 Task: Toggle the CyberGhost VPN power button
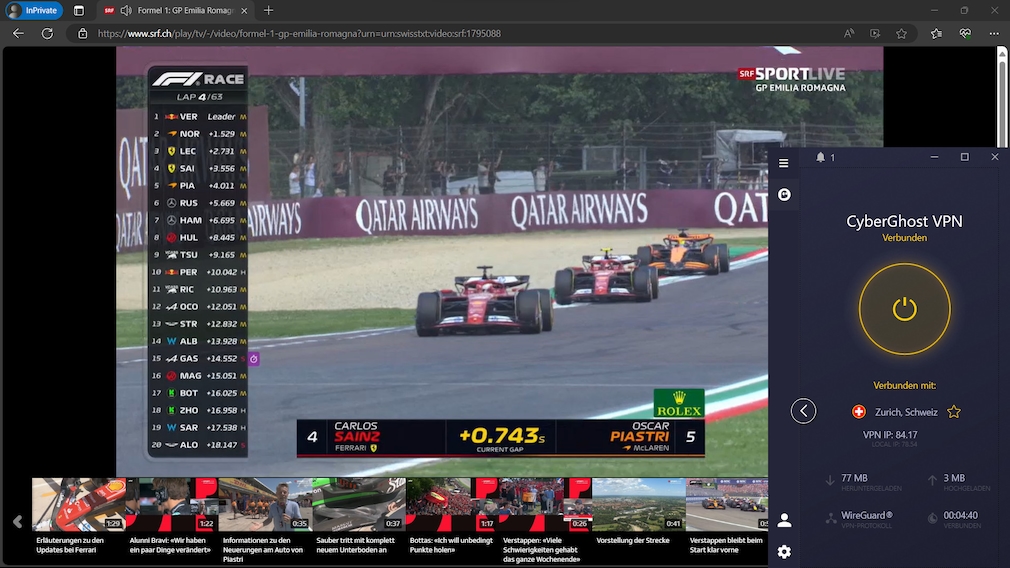tap(904, 309)
